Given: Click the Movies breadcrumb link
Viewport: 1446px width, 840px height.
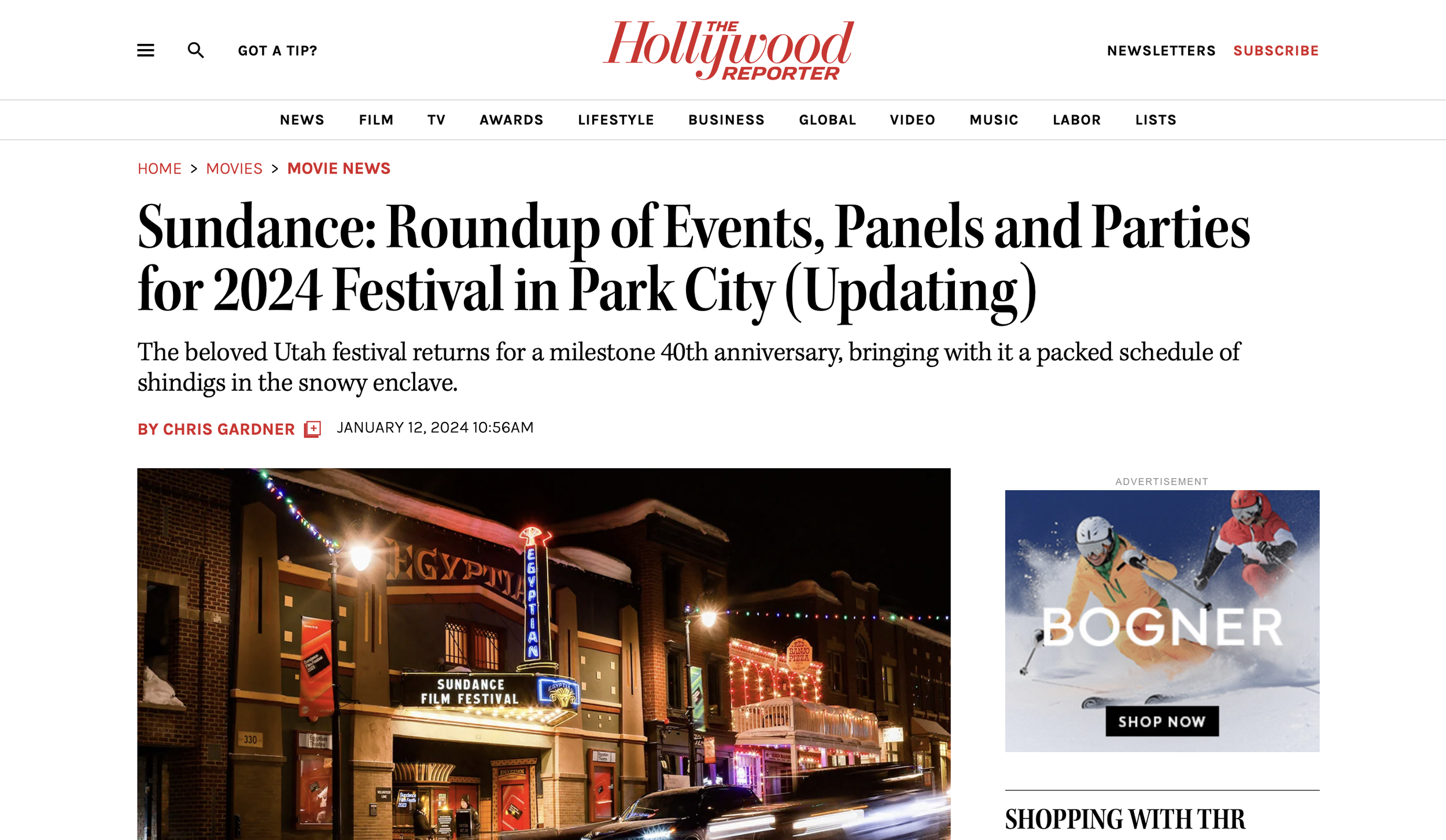Looking at the screenshot, I should pos(234,169).
